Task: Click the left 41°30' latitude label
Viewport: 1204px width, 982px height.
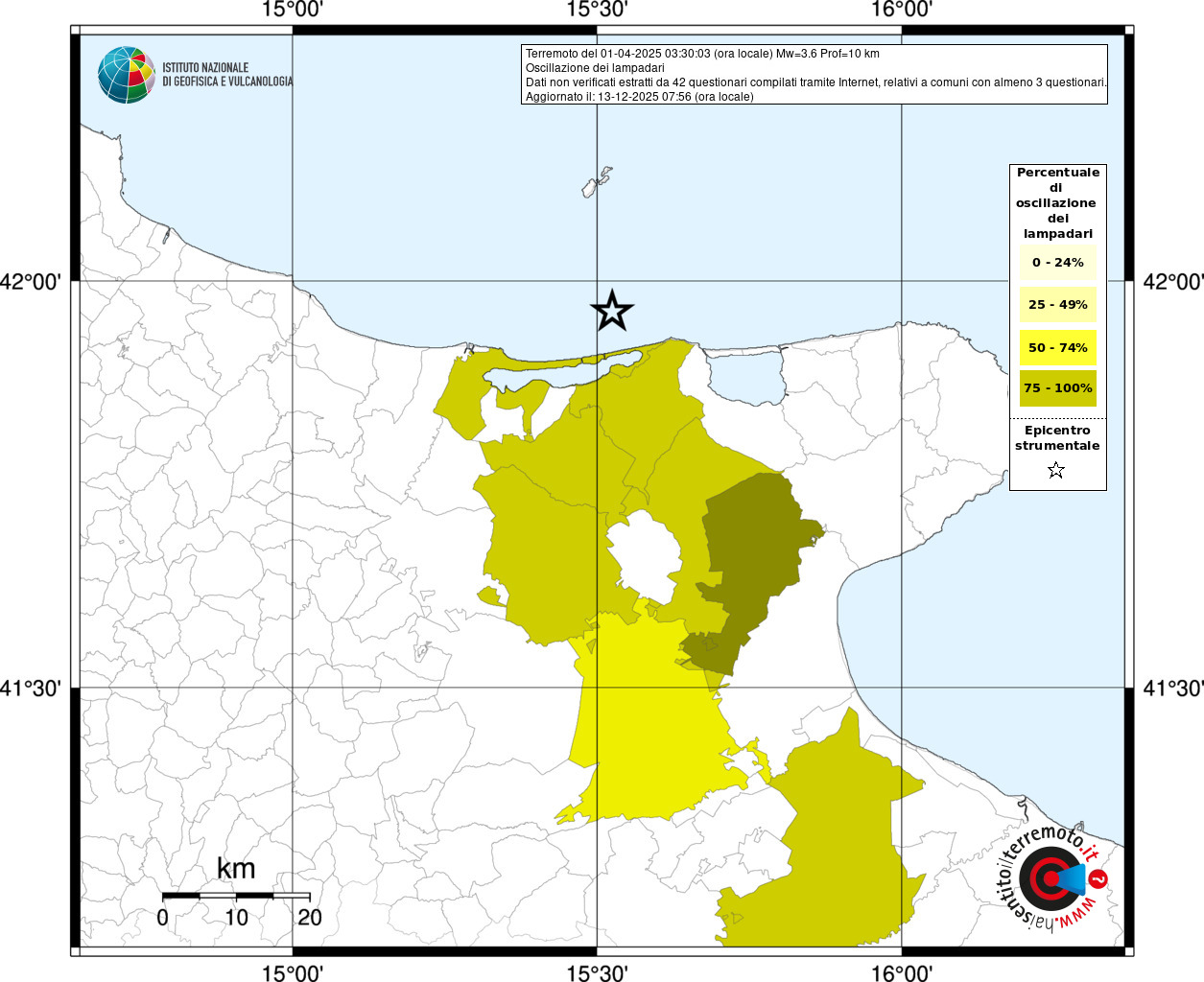Action: click(31, 689)
